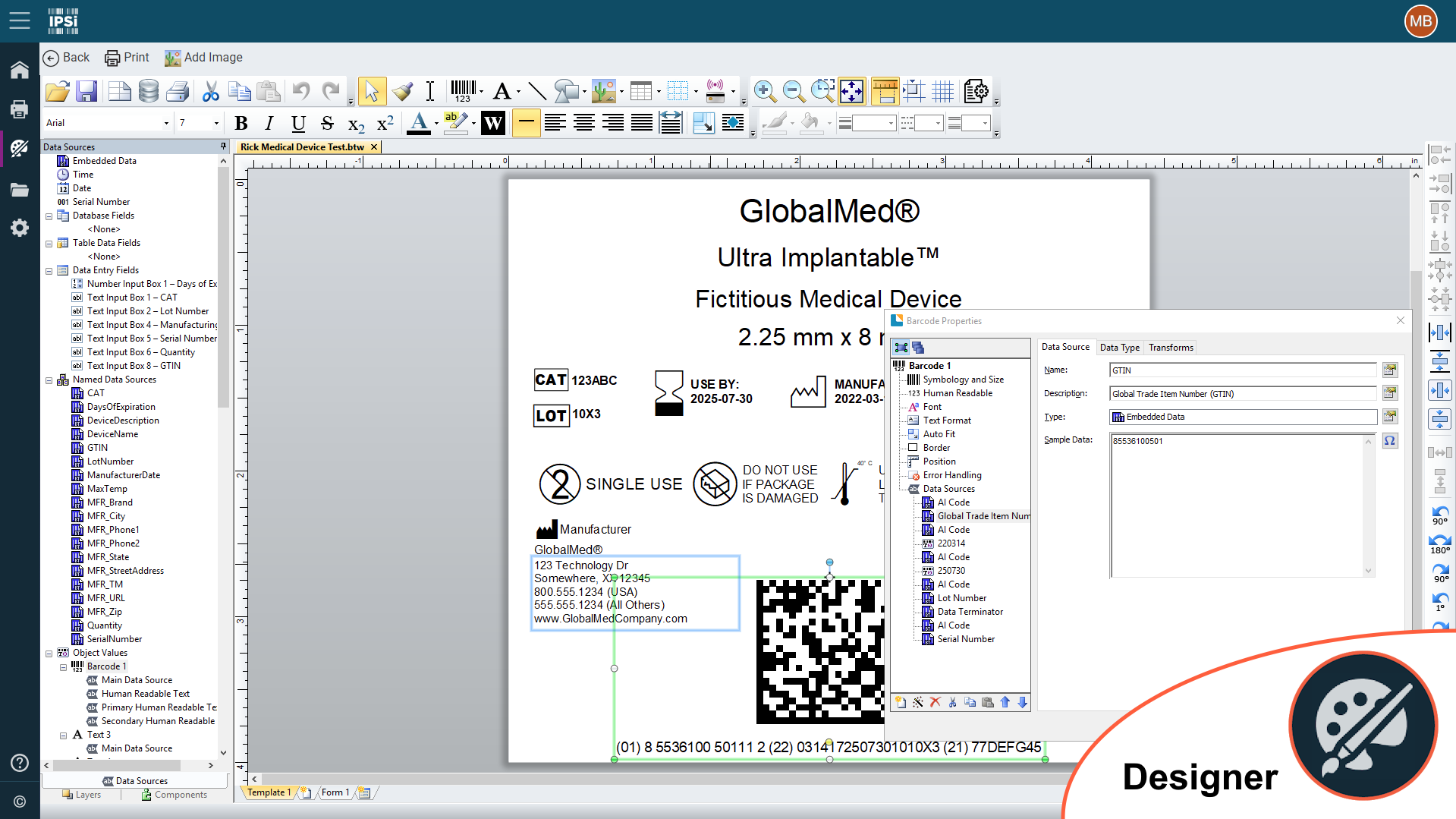Collapse Object Values tree node

(x=49, y=654)
